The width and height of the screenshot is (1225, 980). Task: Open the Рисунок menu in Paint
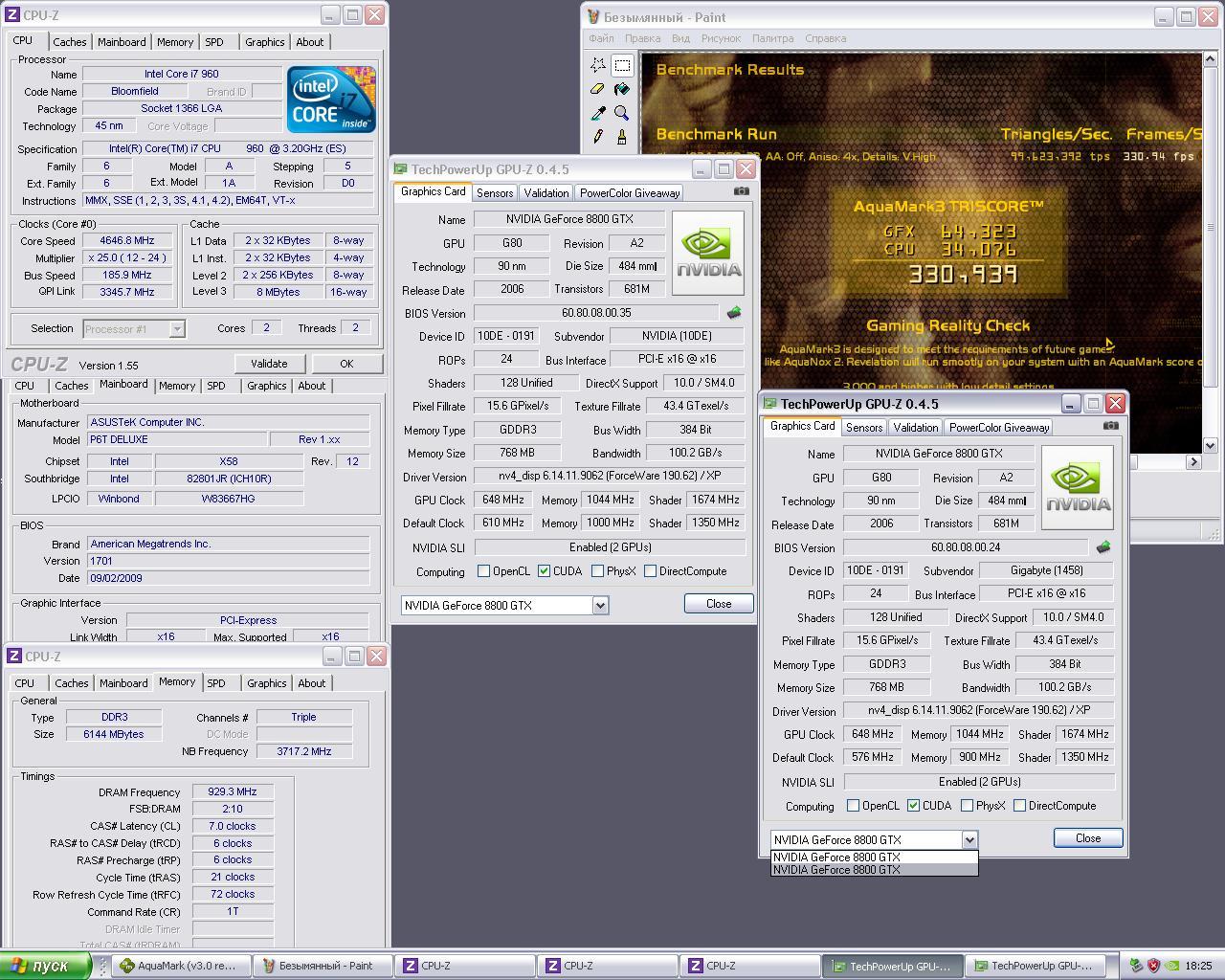click(x=721, y=38)
